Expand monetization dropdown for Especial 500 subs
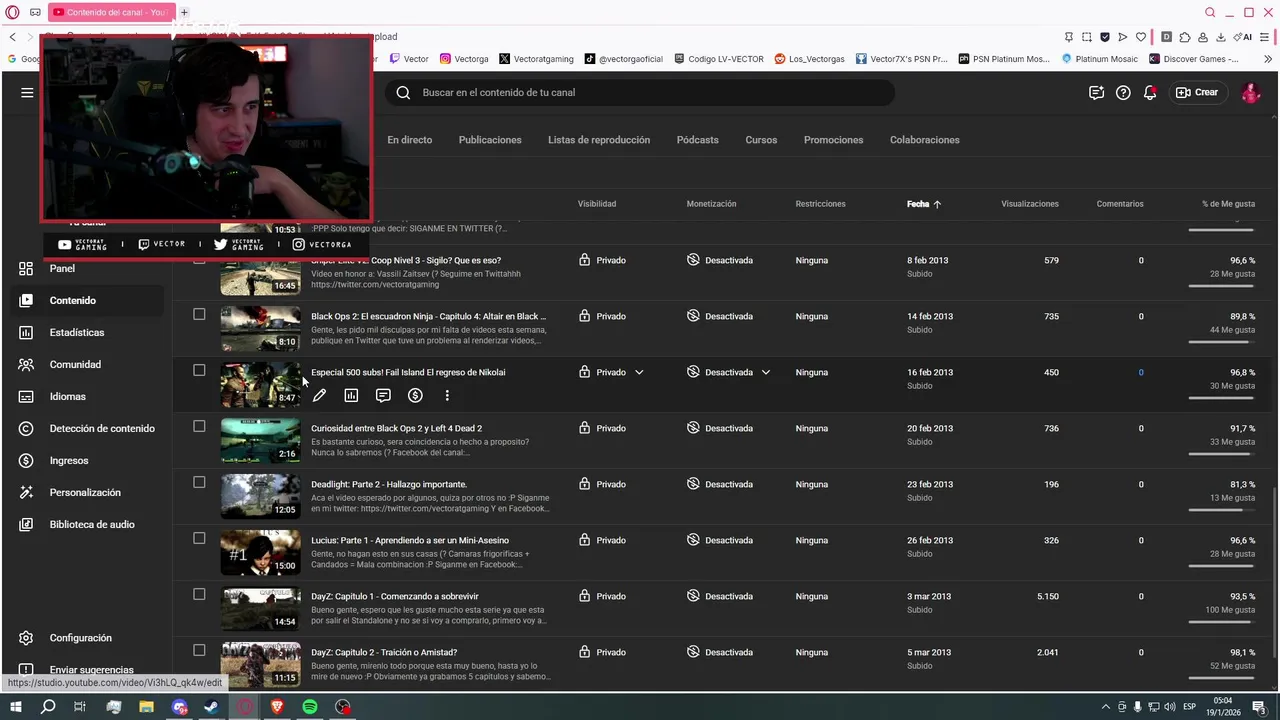This screenshot has height=720, width=1280. [x=765, y=372]
